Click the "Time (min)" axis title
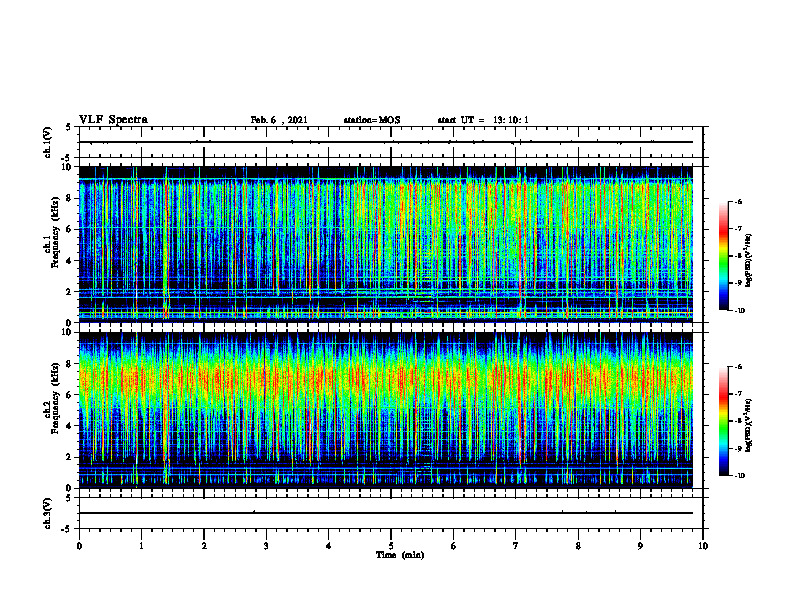This screenshot has height=612, width=792. coord(400,555)
